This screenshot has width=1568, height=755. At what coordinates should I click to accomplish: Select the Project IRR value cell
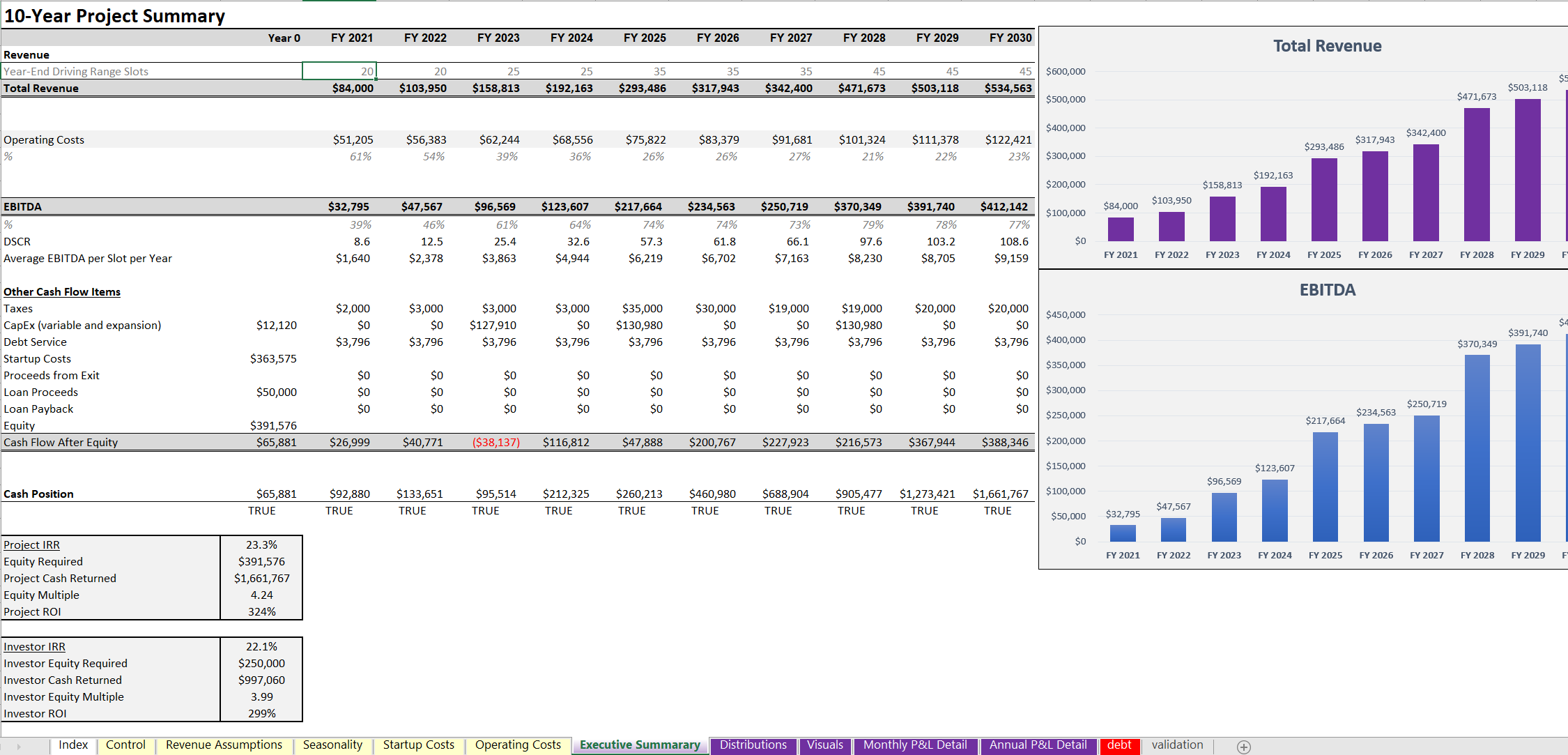(x=261, y=544)
